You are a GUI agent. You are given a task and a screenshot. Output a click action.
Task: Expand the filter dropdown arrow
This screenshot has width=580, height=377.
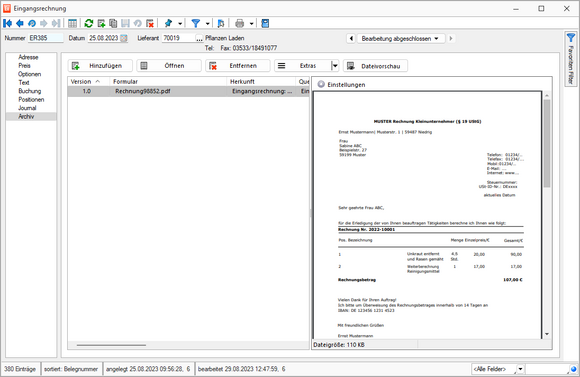pos(208,24)
